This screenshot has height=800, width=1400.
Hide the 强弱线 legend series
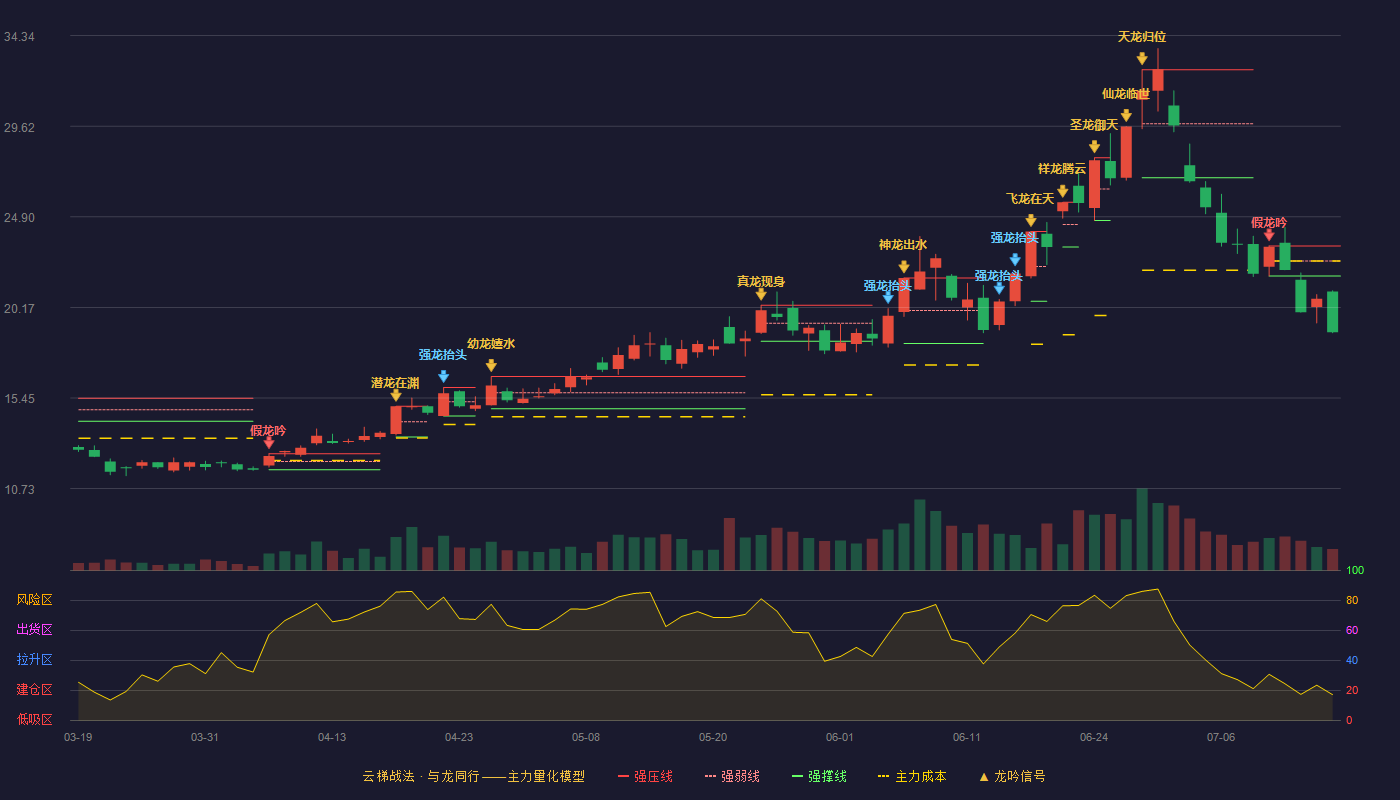(732, 776)
